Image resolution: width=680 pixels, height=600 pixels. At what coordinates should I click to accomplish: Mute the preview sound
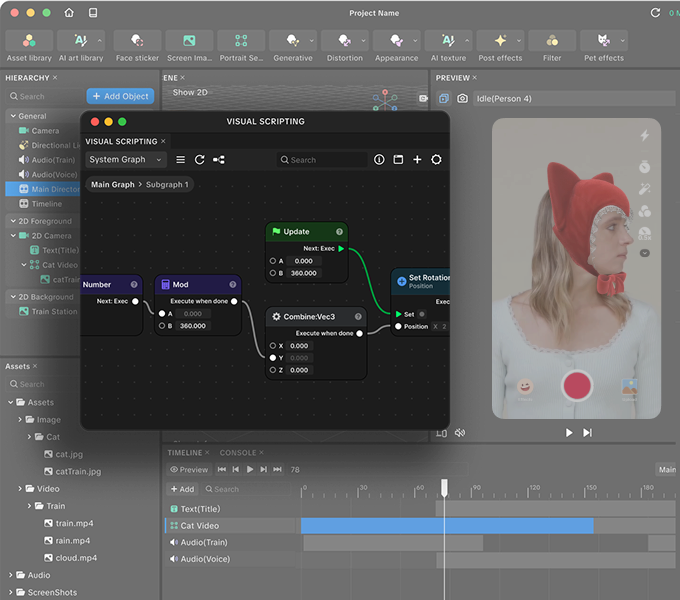point(460,433)
